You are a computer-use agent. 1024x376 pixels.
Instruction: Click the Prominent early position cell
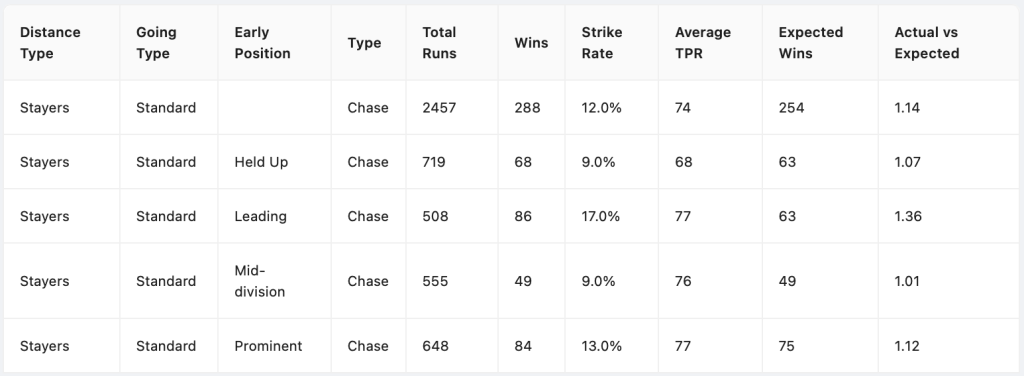pyautogui.click(x=268, y=346)
